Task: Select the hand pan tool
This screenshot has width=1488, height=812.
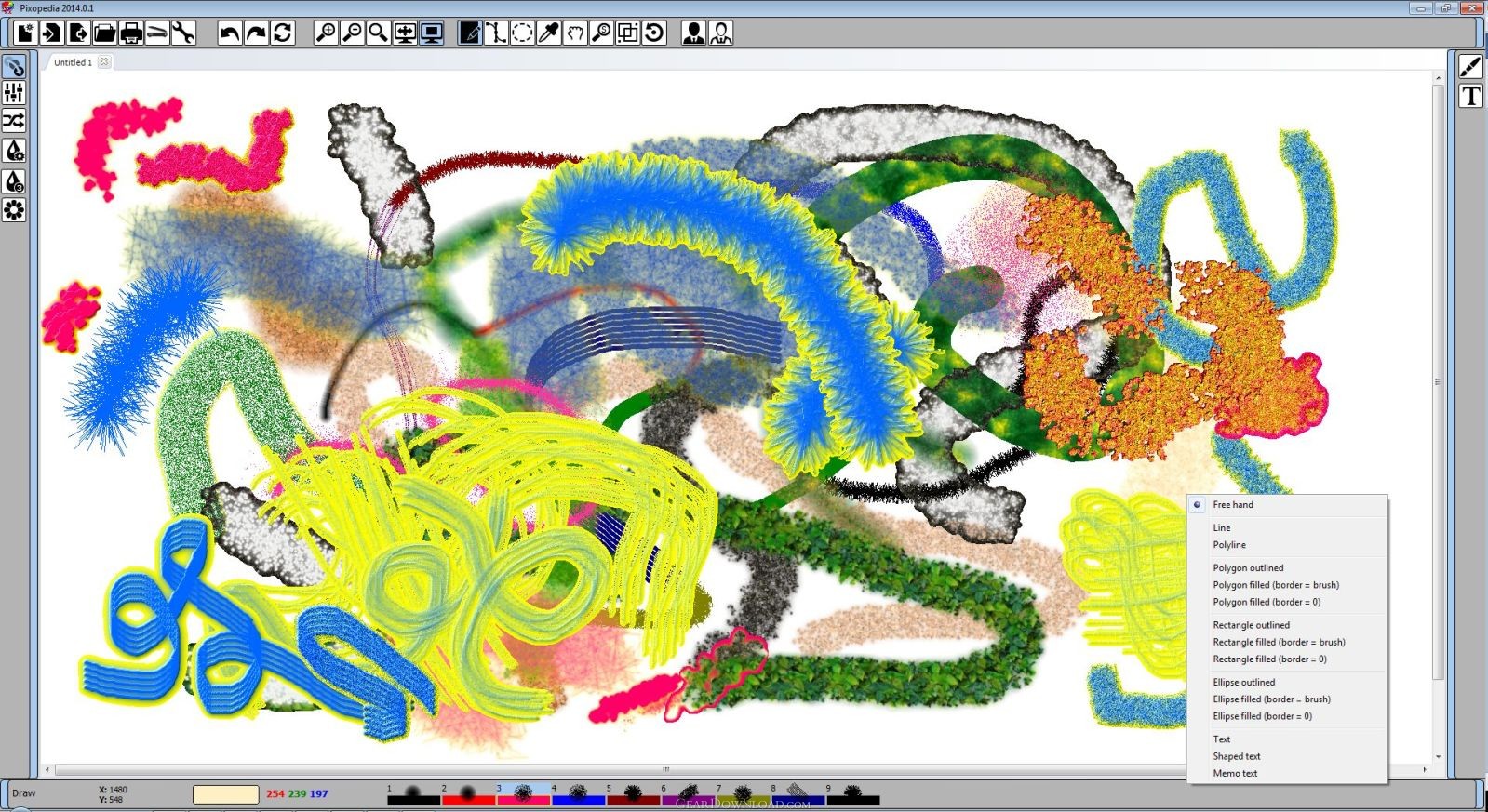Action: (x=576, y=33)
